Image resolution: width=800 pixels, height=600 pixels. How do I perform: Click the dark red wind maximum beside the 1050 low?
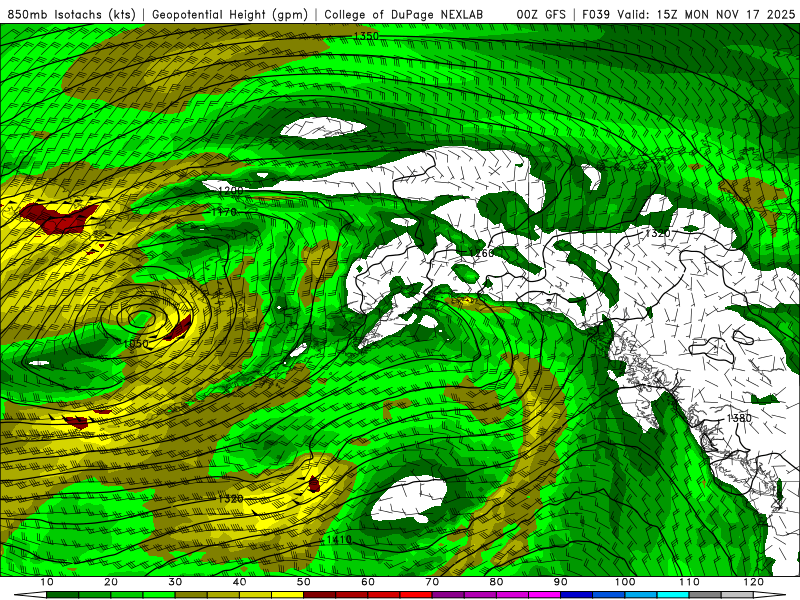(179, 328)
